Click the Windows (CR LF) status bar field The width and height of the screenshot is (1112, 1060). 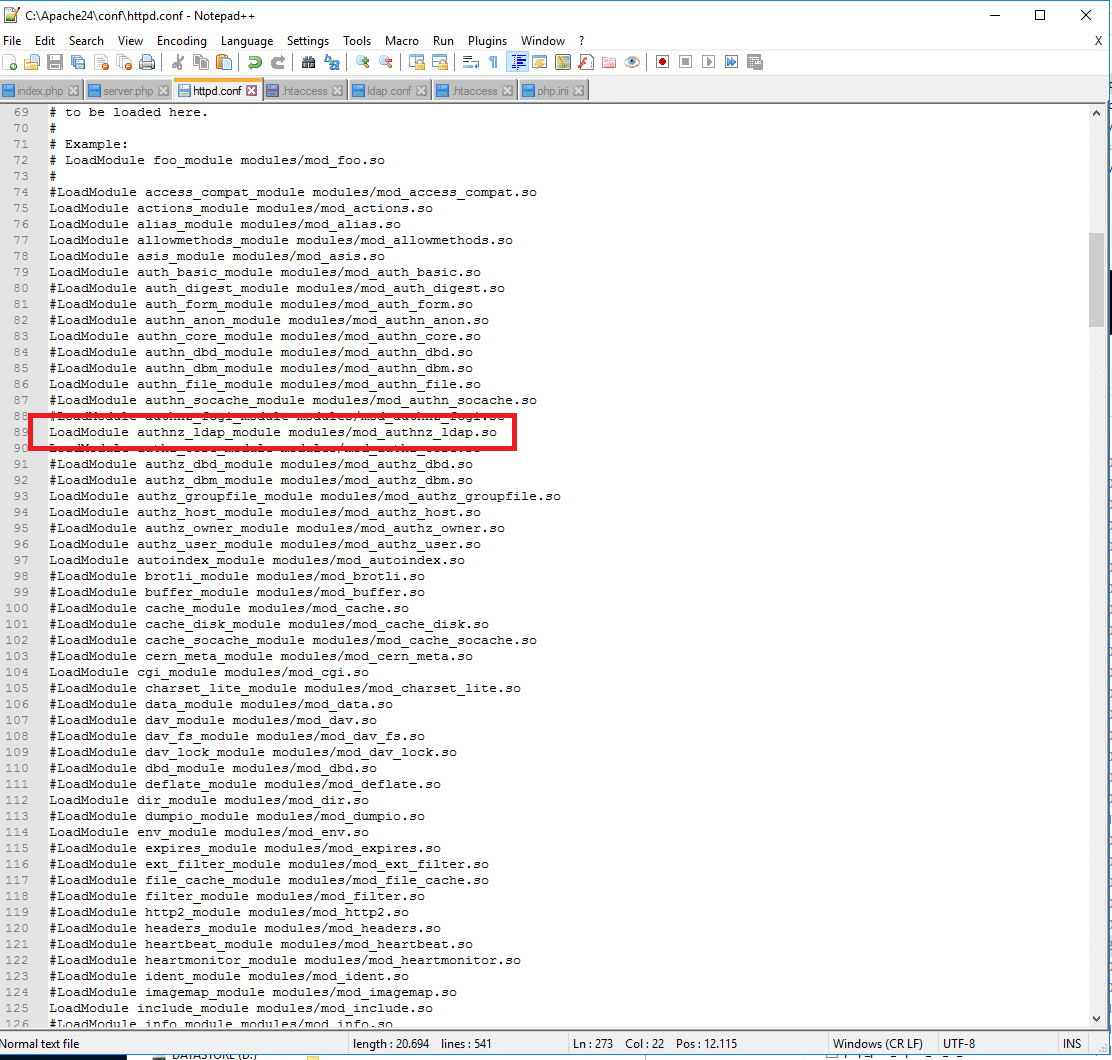click(x=877, y=1044)
